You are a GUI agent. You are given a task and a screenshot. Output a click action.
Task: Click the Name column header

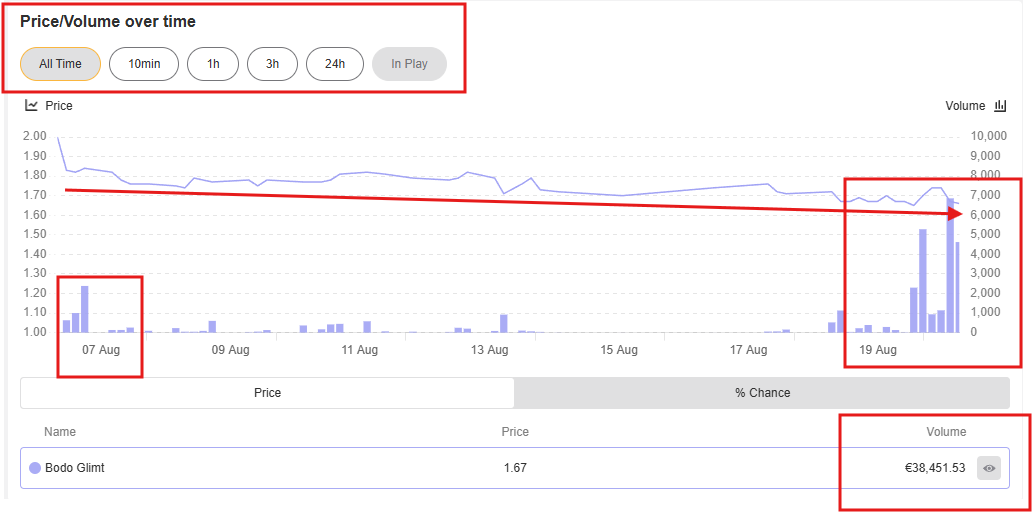tap(60, 432)
